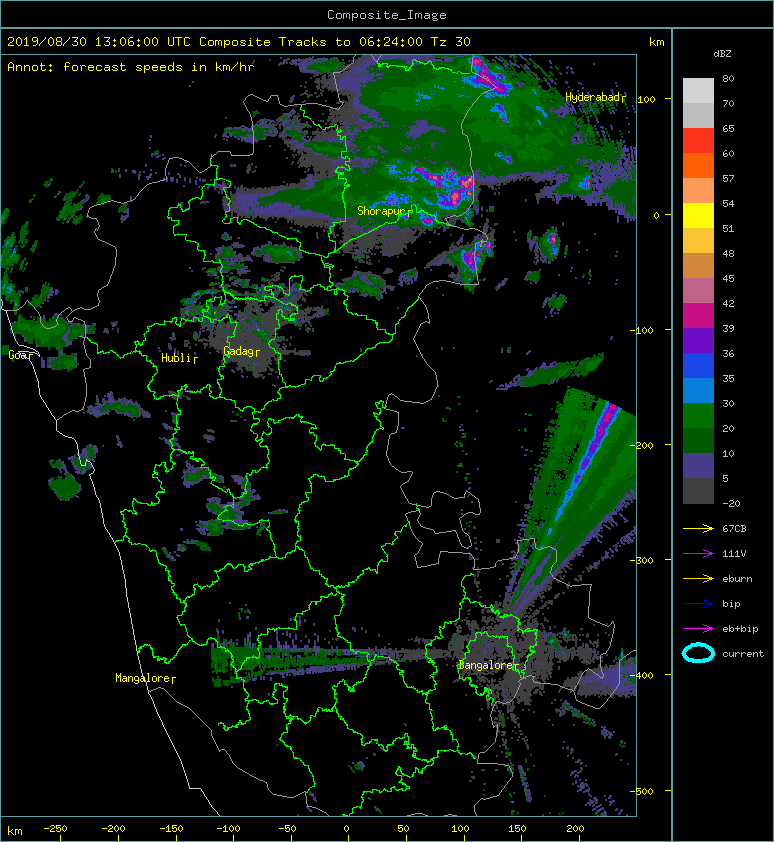Pick the gold swatch between 51 and 48

click(698, 241)
